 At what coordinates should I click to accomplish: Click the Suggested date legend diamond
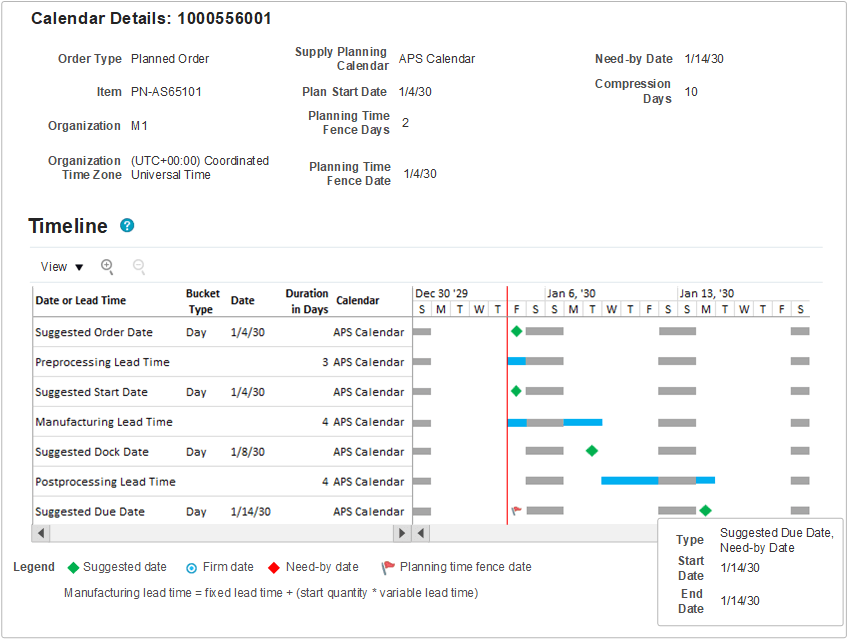point(72,567)
